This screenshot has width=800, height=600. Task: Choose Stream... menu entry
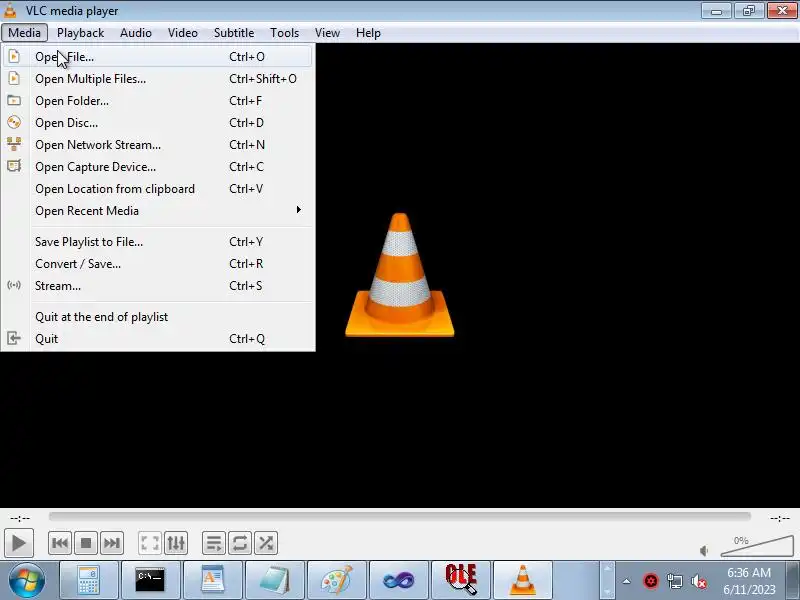tap(158, 285)
